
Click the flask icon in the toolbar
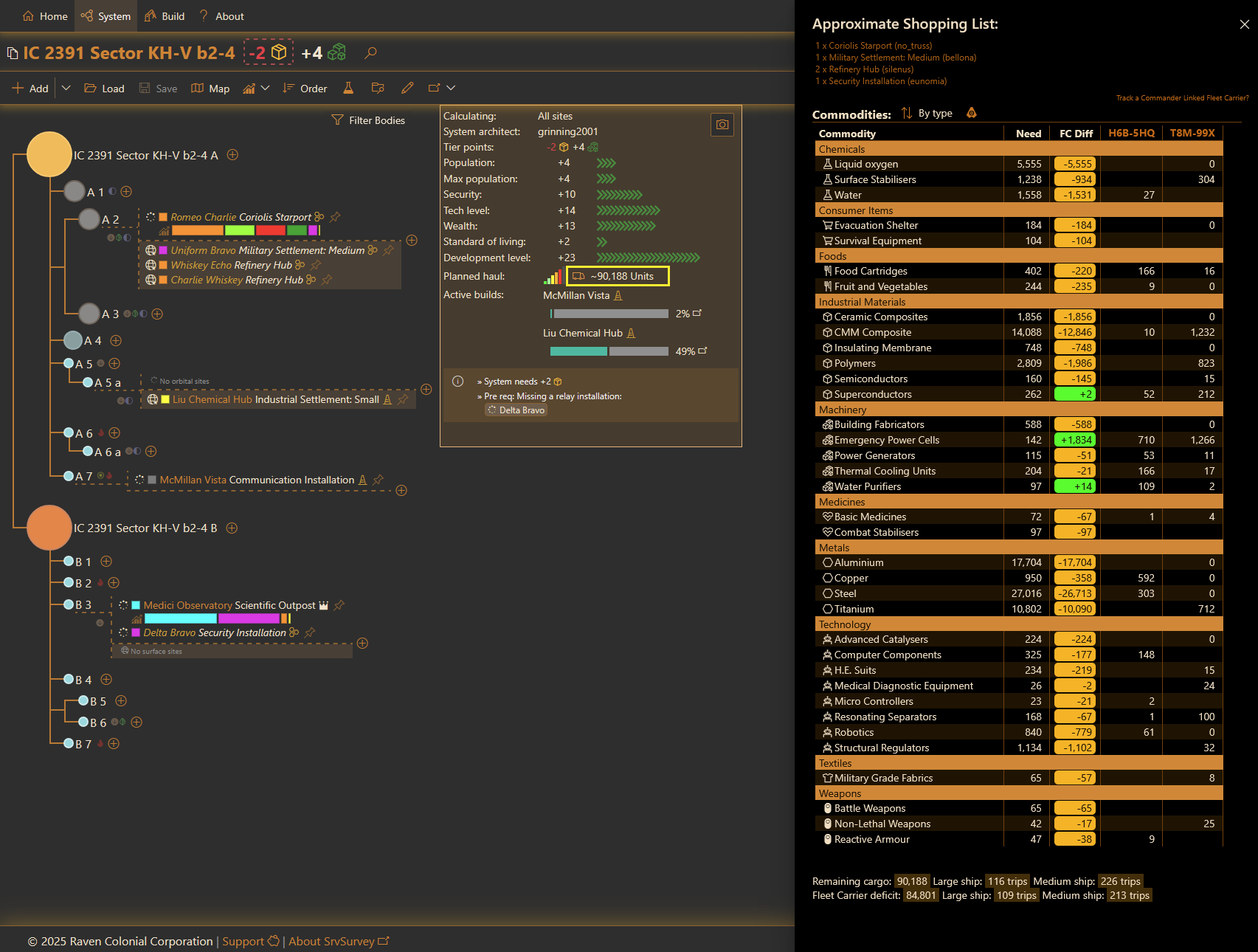coord(348,88)
